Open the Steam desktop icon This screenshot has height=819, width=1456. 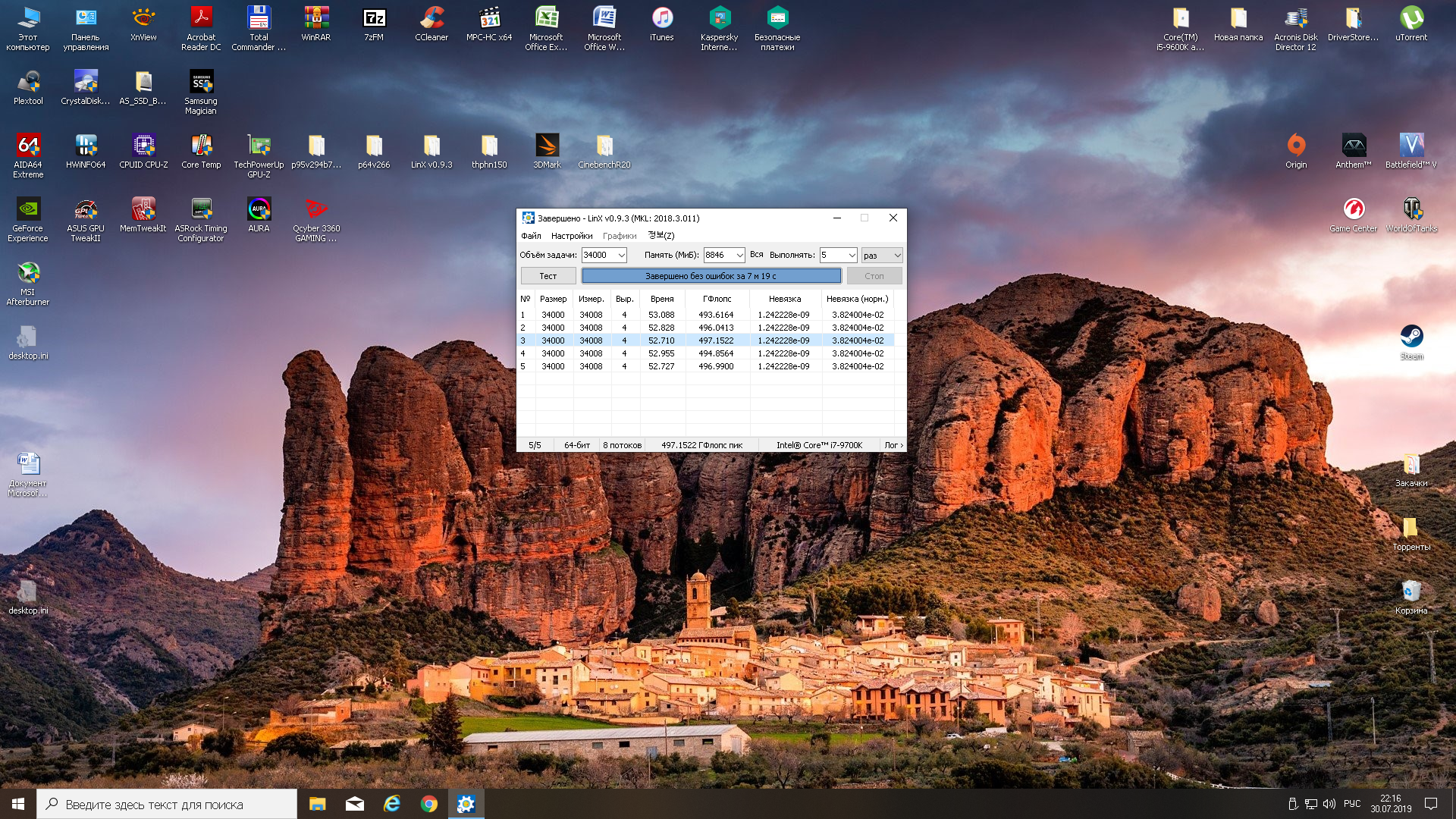(x=1411, y=337)
